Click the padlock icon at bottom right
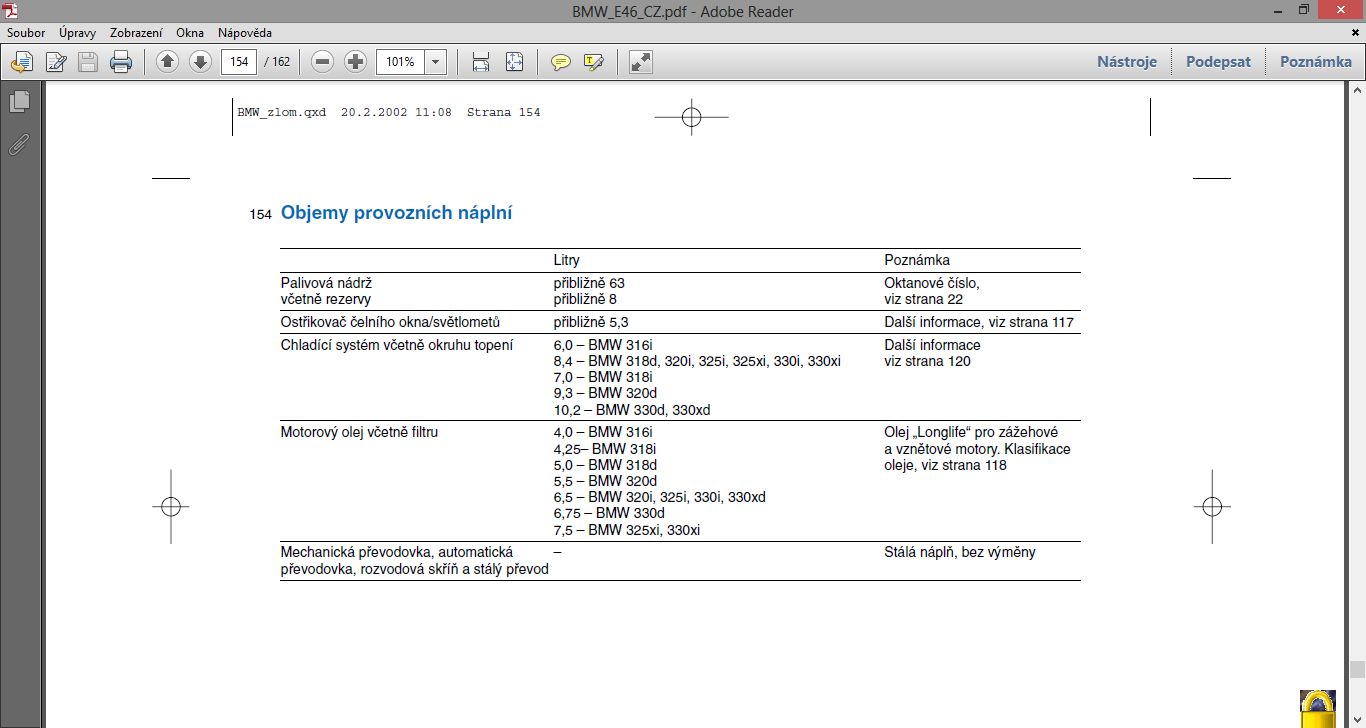 (1318, 709)
